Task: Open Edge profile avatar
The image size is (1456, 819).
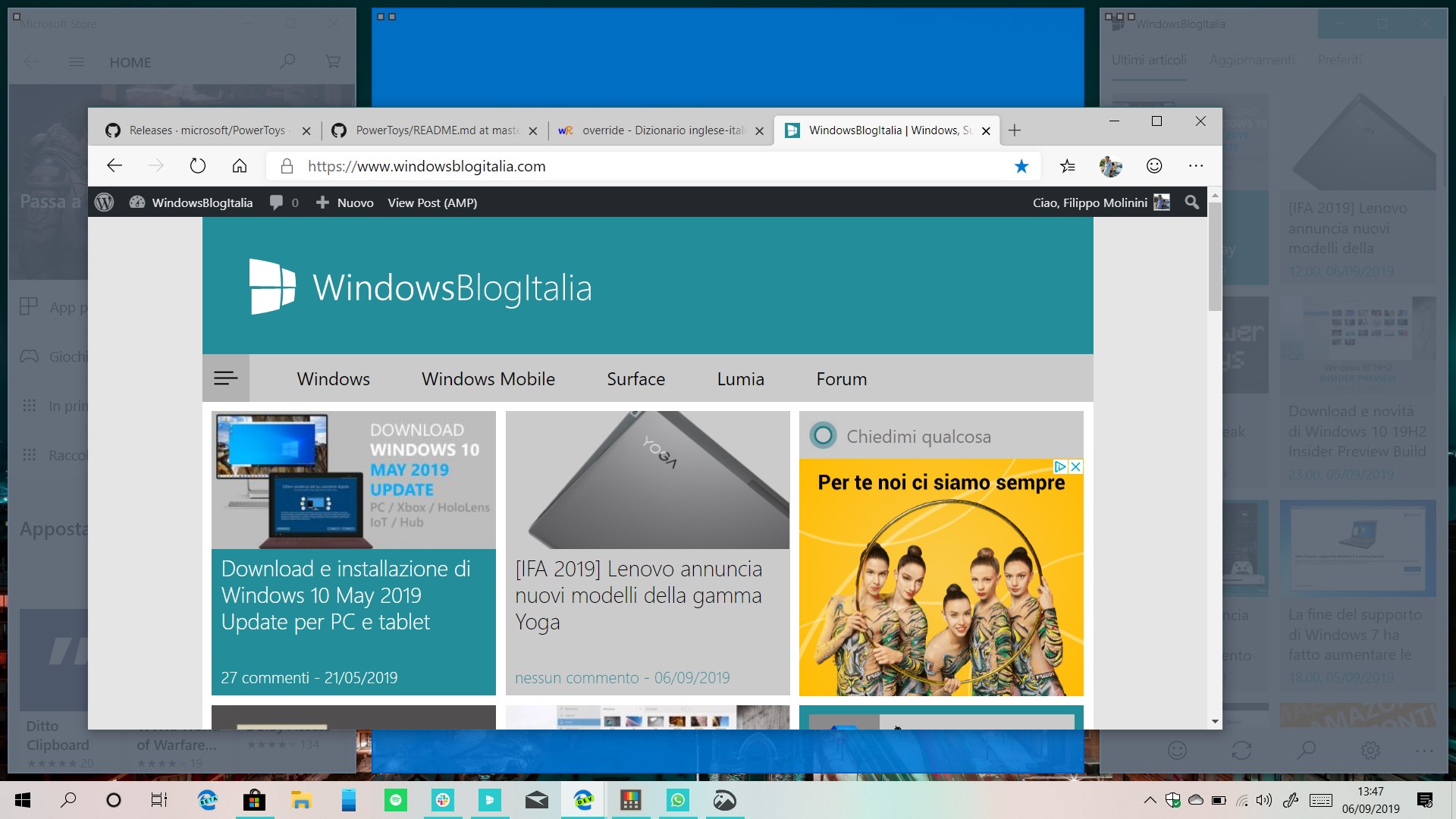Action: [1111, 166]
